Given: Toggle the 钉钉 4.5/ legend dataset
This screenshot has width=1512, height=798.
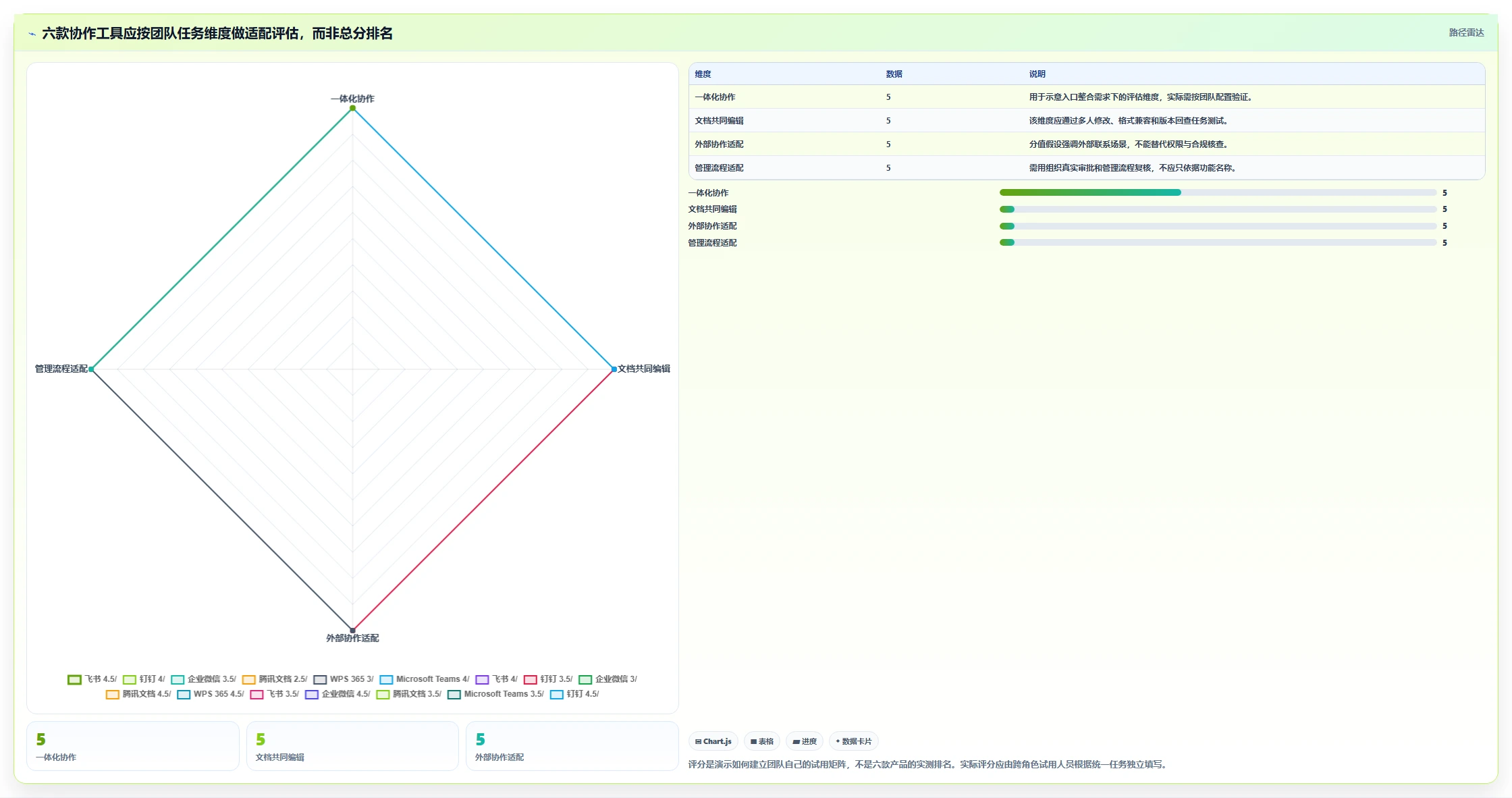Looking at the screenshot, I should tap(574, 694).
